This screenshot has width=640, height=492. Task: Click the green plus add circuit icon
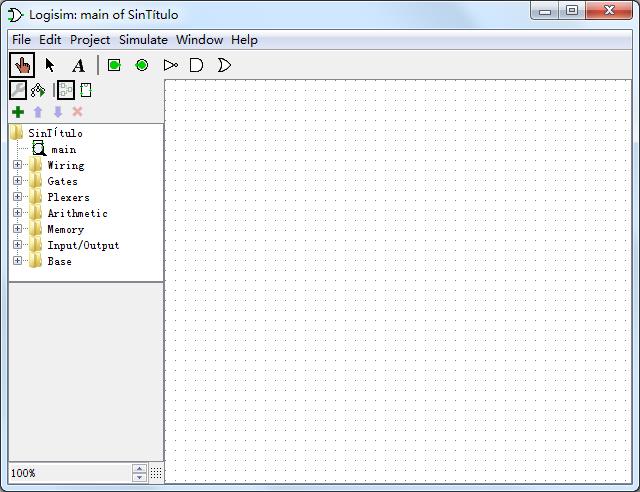point(18,112)
